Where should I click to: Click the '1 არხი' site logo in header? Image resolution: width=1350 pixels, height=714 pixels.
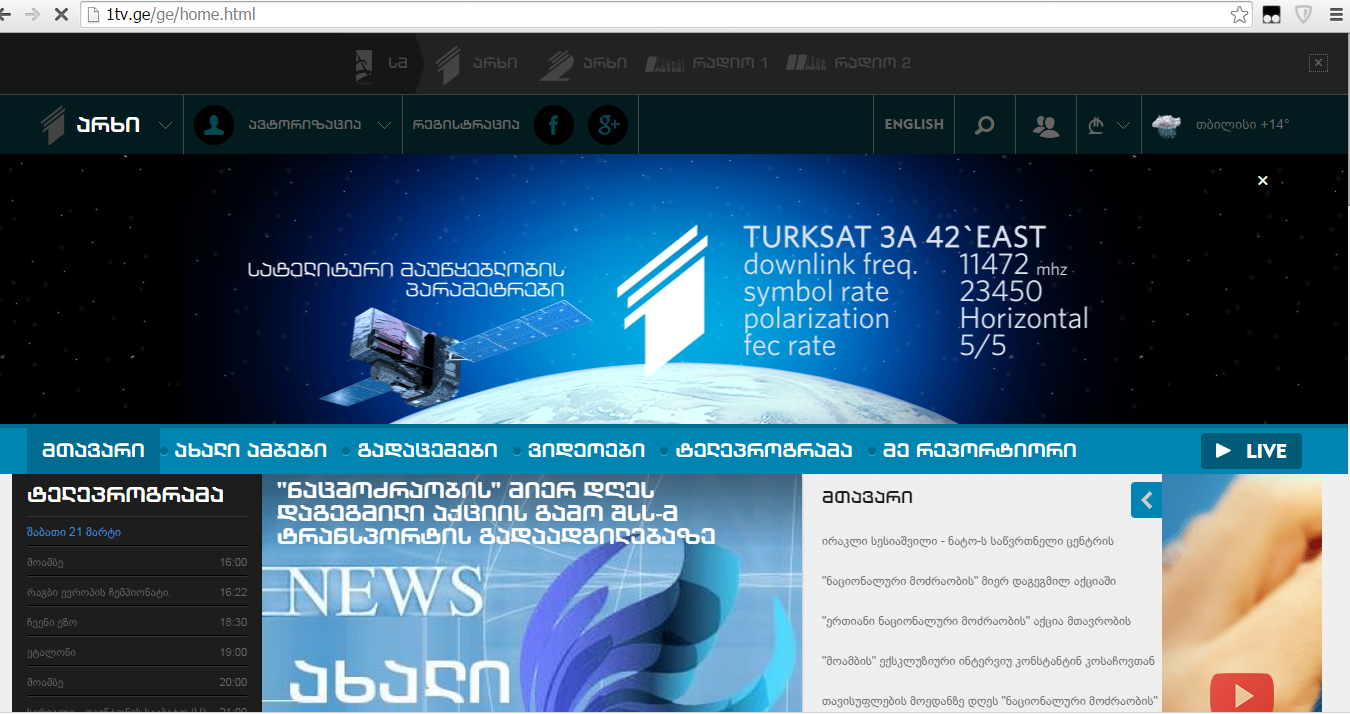(x=90, y=125)
